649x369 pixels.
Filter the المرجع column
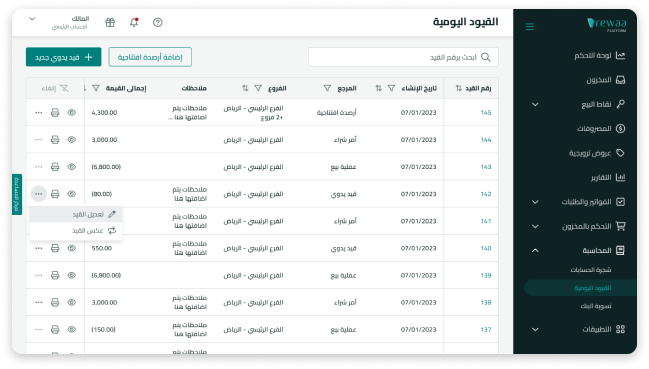click(327, 88)
